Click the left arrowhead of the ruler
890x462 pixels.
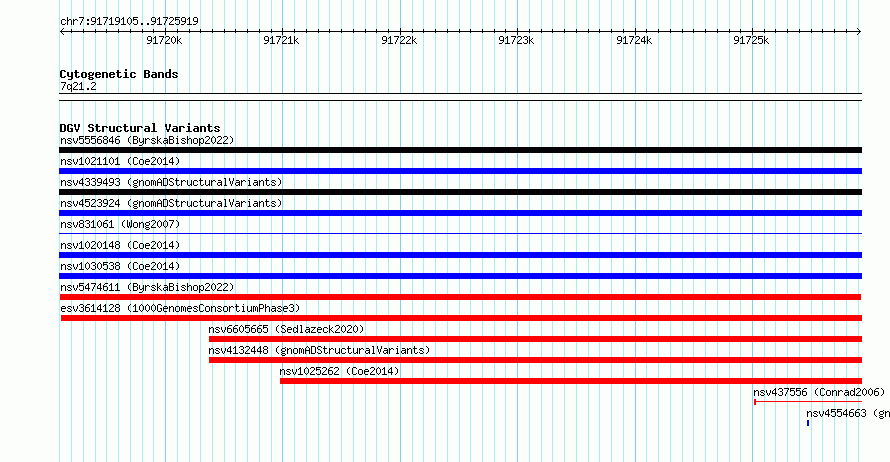click(62, 32)
